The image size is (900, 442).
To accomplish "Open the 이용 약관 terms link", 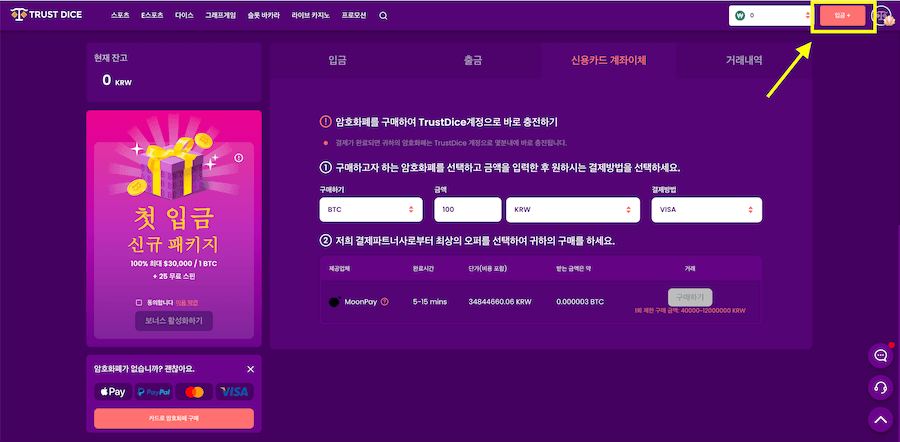I will click(x=187, y=303).
